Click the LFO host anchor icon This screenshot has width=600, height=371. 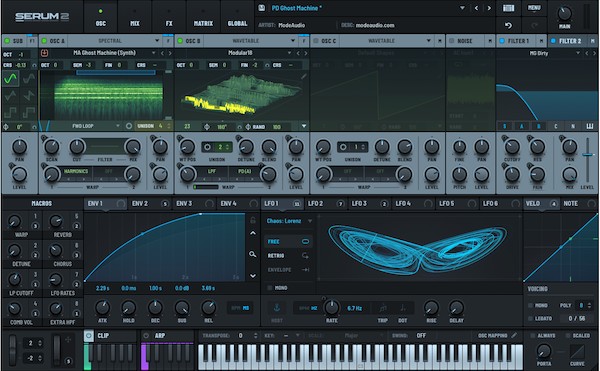coord(277,308)
